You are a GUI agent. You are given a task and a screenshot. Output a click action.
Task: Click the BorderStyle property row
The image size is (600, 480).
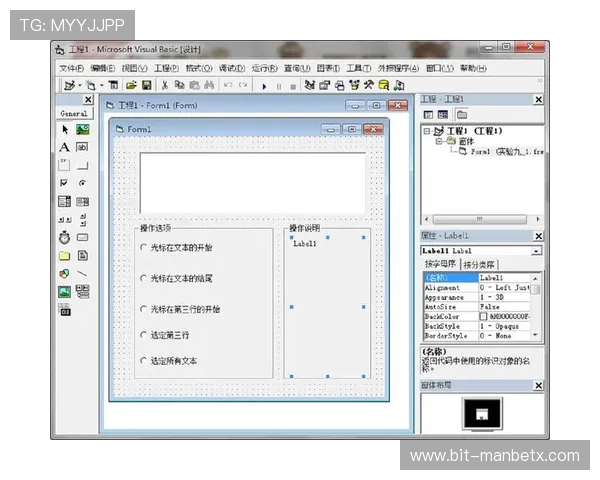[477, 336]
